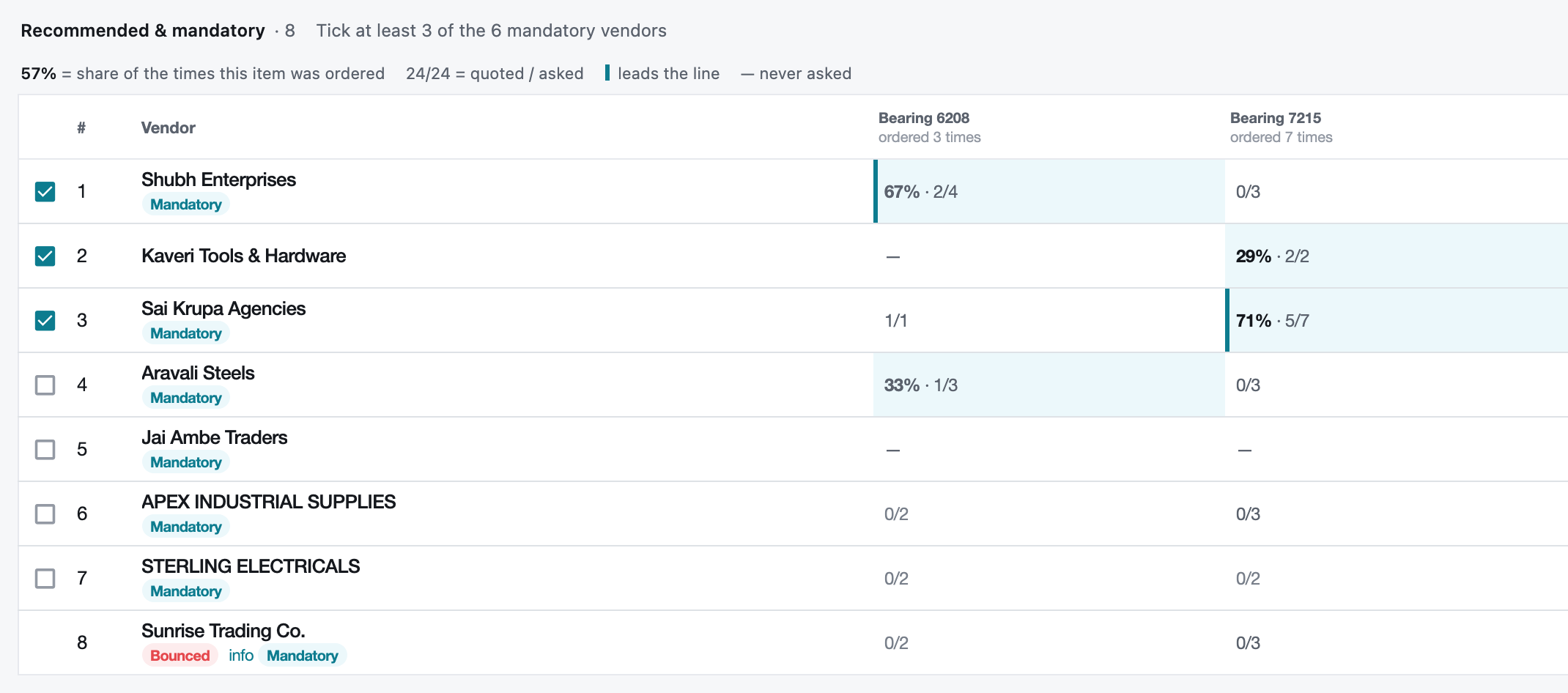Select the 29% · 2/2 cell for Kaveri Tools
Viewport: 1568px width, 693px height.
coord(1397,256)
